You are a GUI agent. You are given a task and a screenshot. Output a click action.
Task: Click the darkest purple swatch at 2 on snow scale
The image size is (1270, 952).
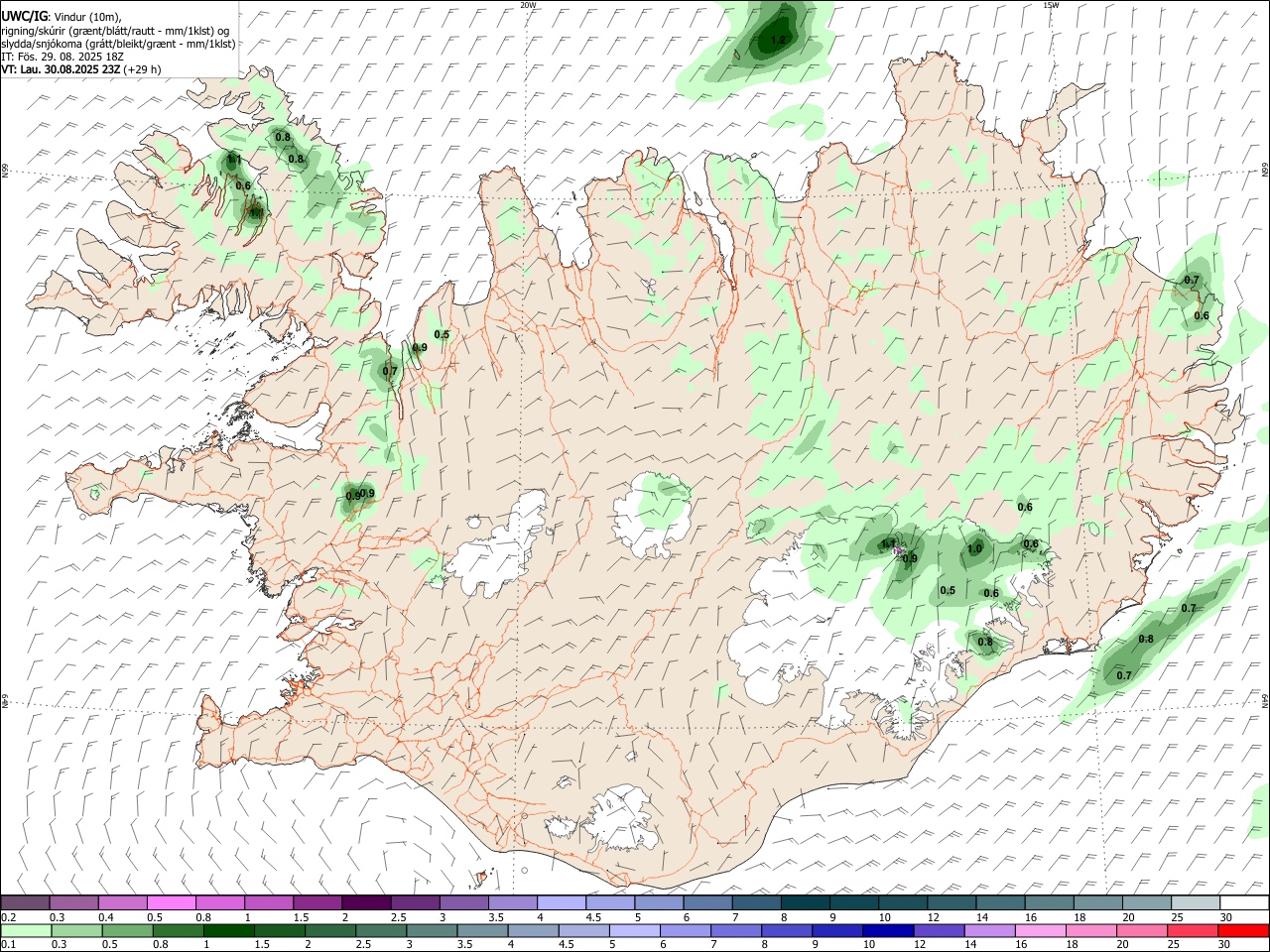point(365,903)
